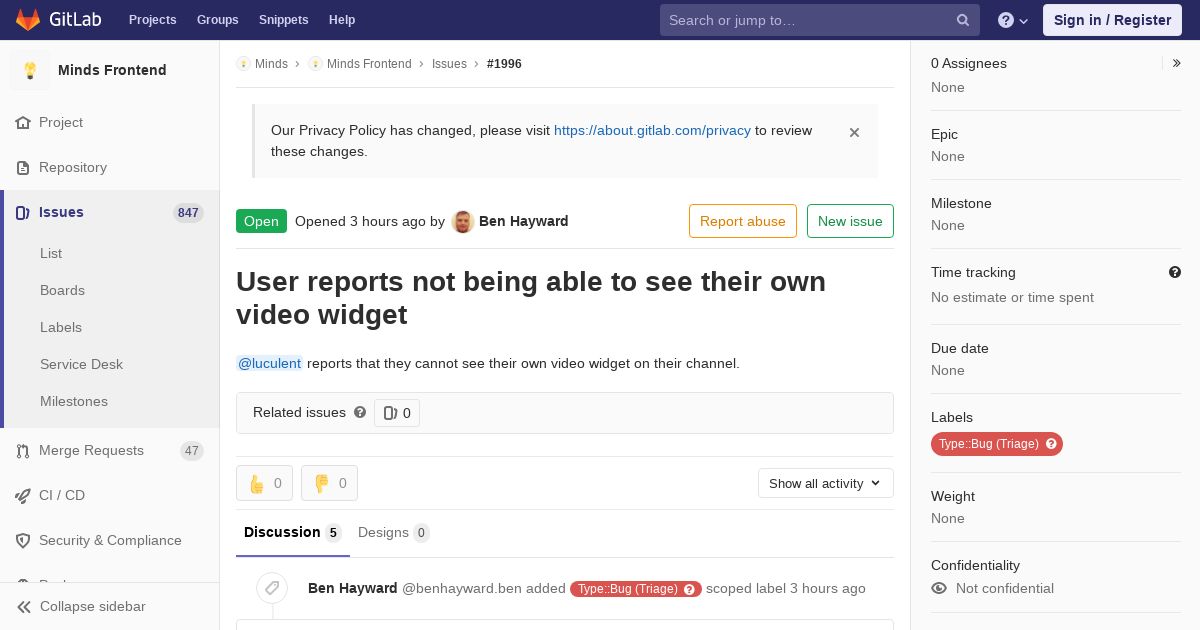Viewport: 1200px width, 630px height.
Task: Click the Security & Compliance shield icon
Action: pos(23,541)
